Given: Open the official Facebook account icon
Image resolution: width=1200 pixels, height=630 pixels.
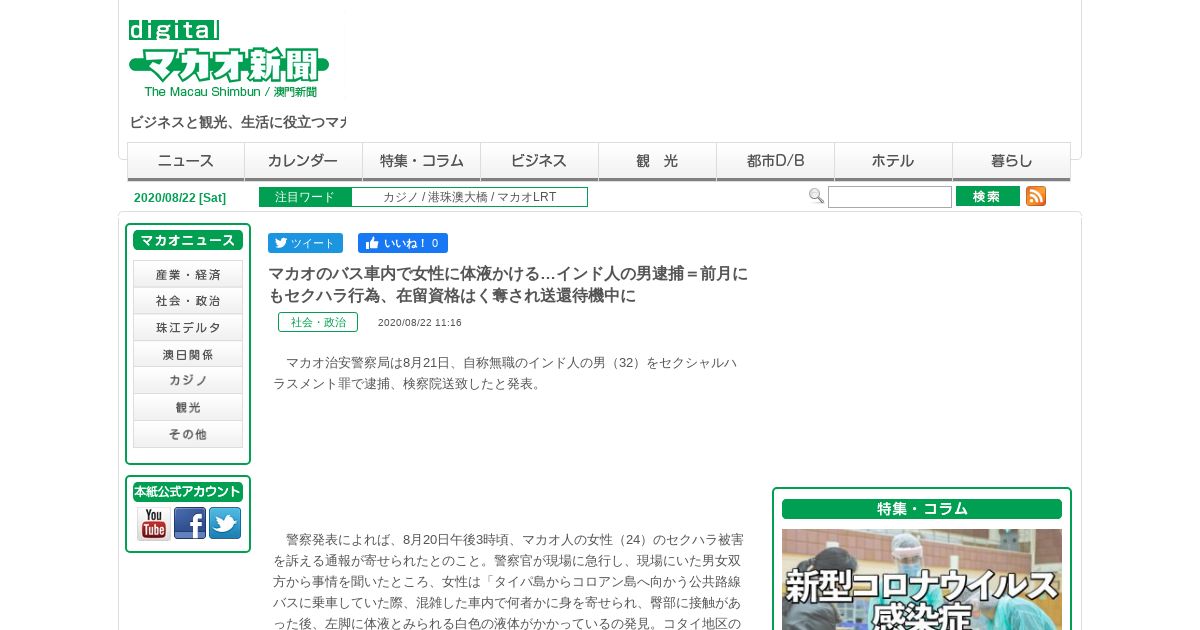Looking at the screenshot, I should click(x=190, y=523).
